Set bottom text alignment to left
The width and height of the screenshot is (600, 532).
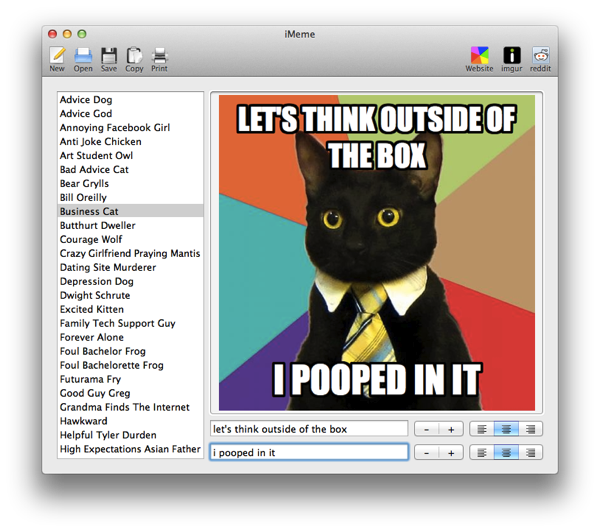481,453
